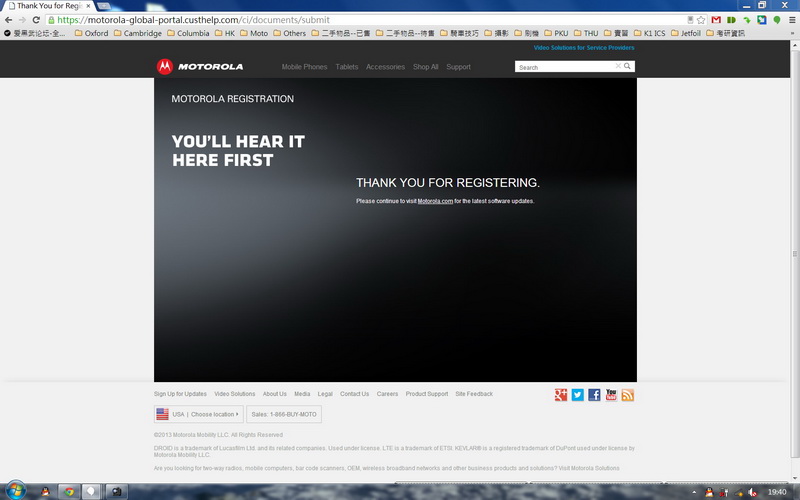Viewport: 800px width, 500px height.
Task: Select the Thank You for Registering tab
Action: 49,6
